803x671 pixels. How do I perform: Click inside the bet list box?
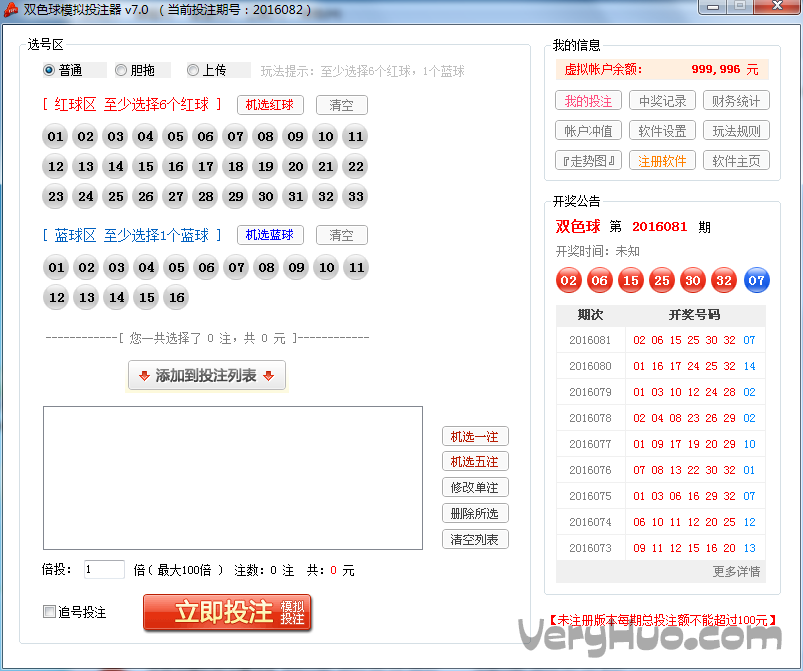click(x=233, y=478)
